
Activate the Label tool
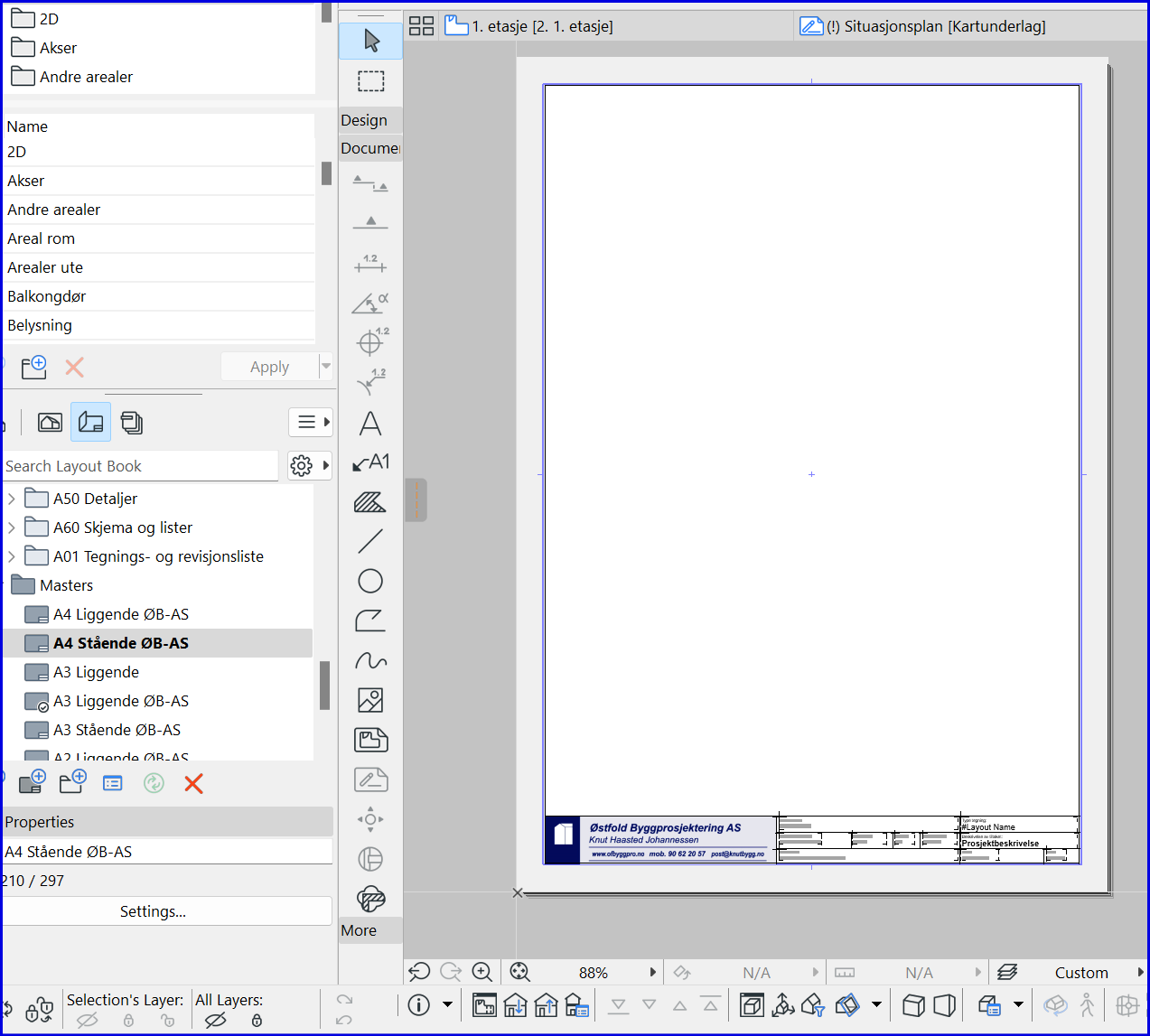[x=370, y=462]
